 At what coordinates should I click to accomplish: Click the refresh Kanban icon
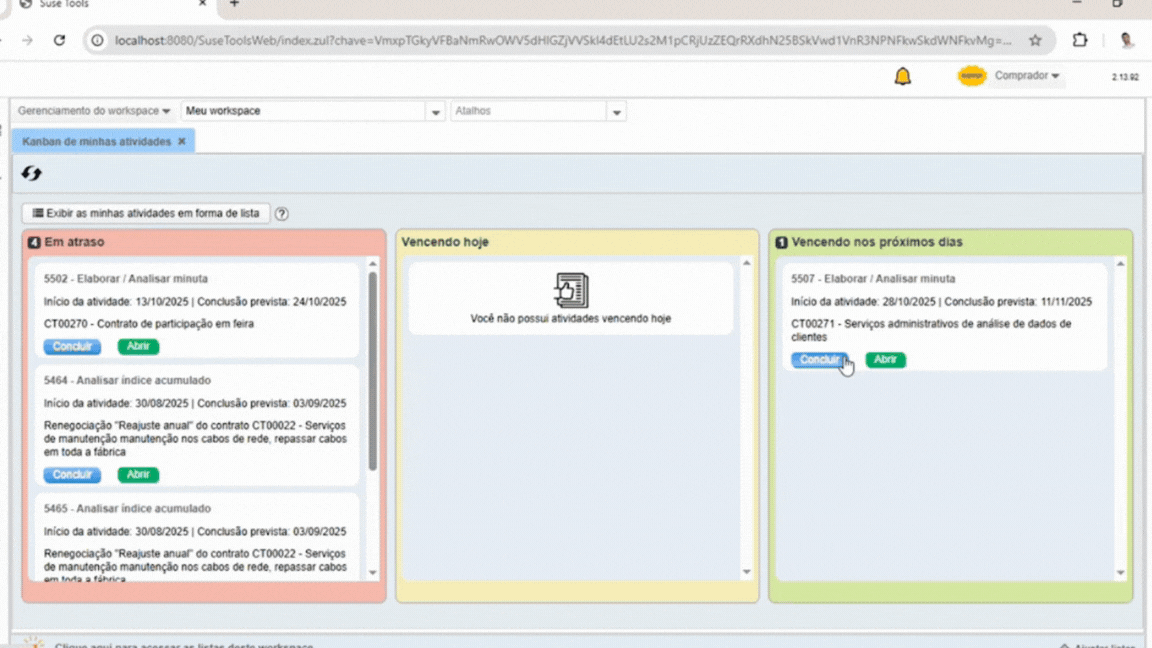coord(31,173)
